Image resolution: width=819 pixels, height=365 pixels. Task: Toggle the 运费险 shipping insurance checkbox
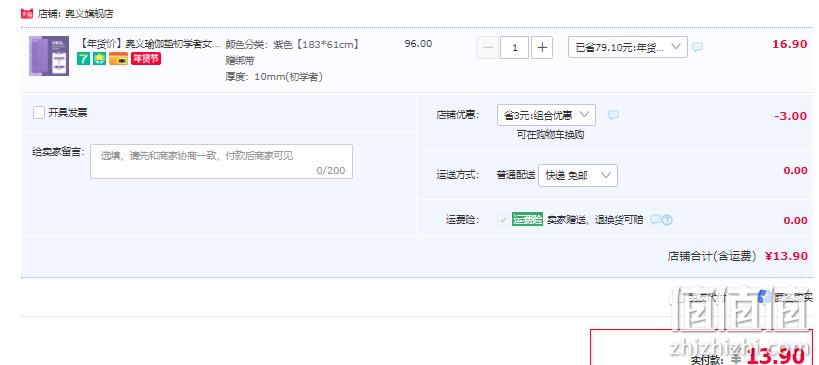pyautogui.click(x=503, y=220)
